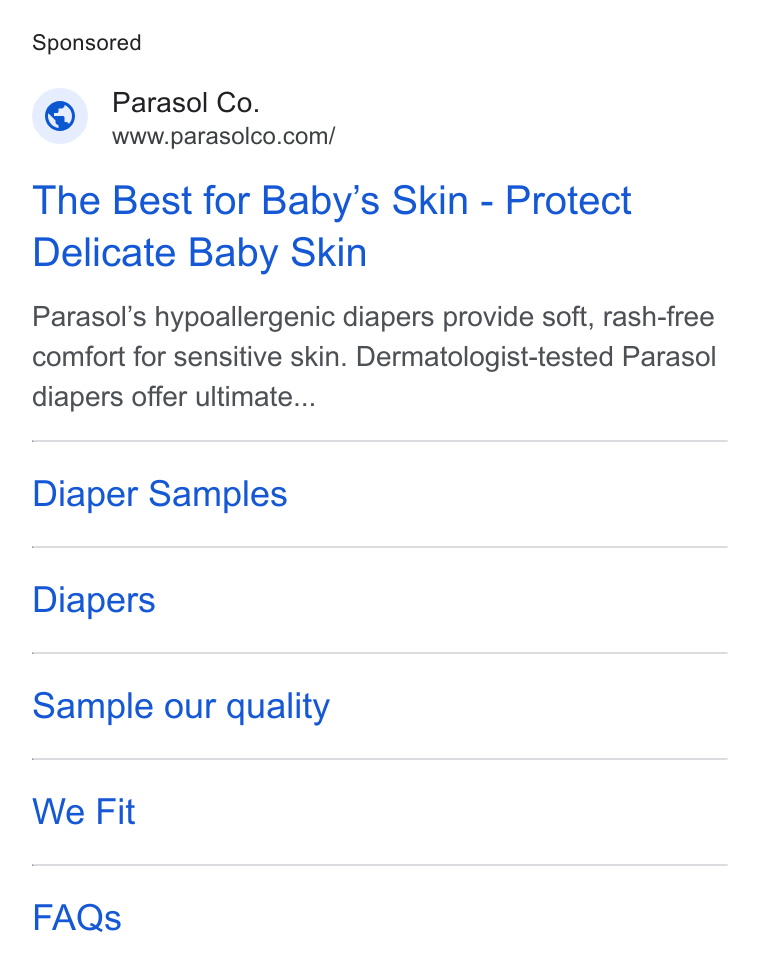This screenshot has height=970, width=760.
Task: Click "Delicate Baby Skin" headline line
Action: (200, 253)
